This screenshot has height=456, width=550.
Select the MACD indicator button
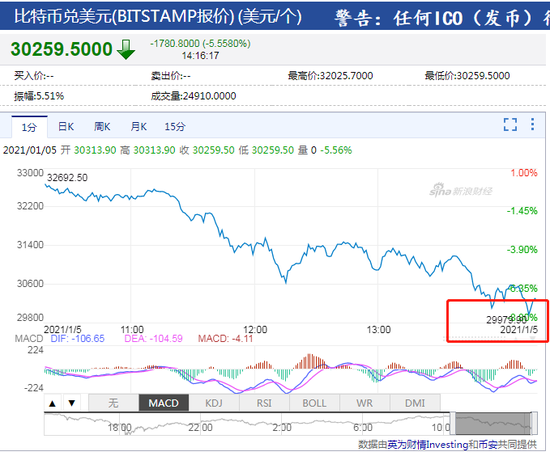[164, 403]
